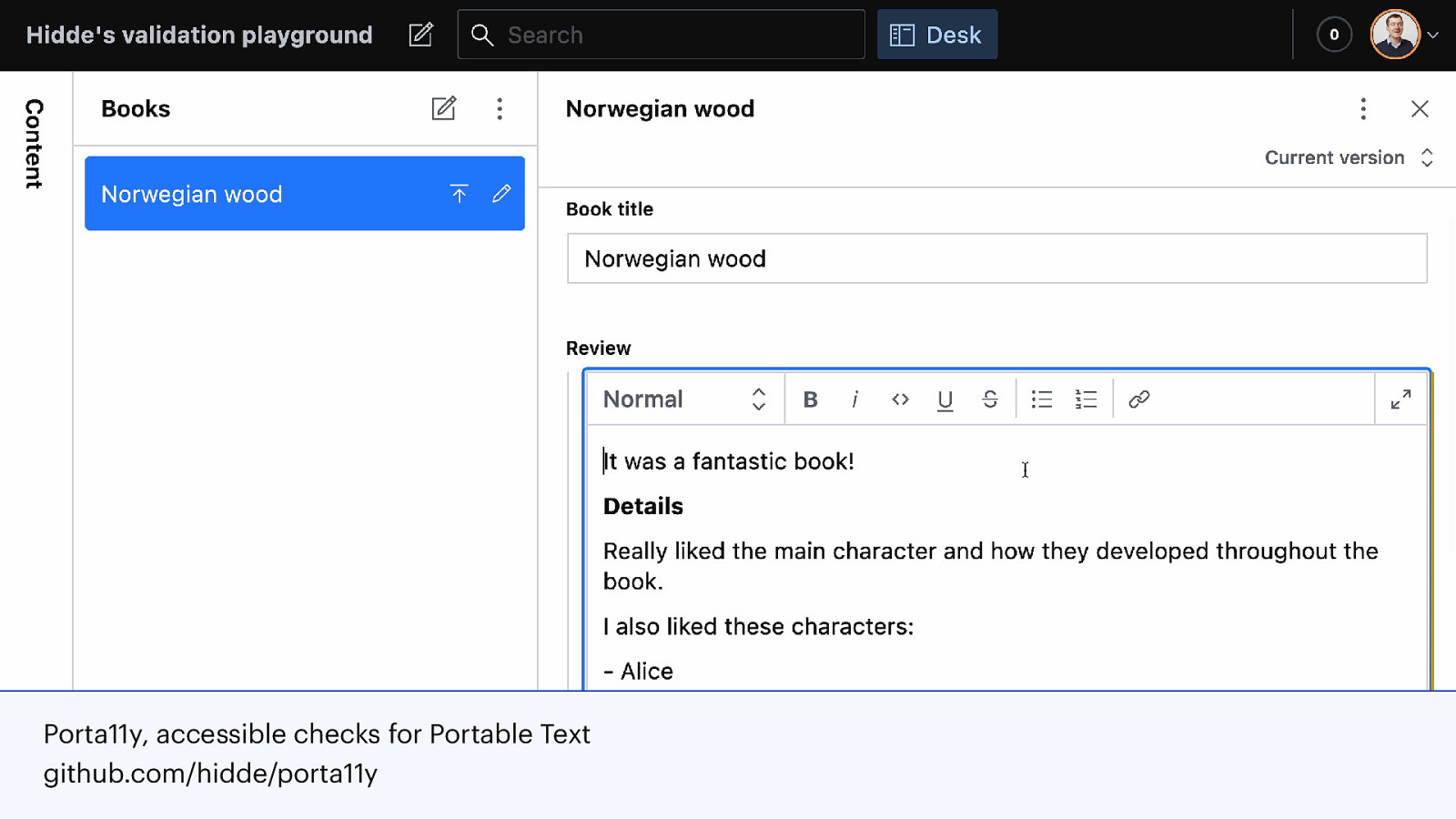
Task: Click the user avatar picture
Action: pyautogui.click(x=1395, y=35)
